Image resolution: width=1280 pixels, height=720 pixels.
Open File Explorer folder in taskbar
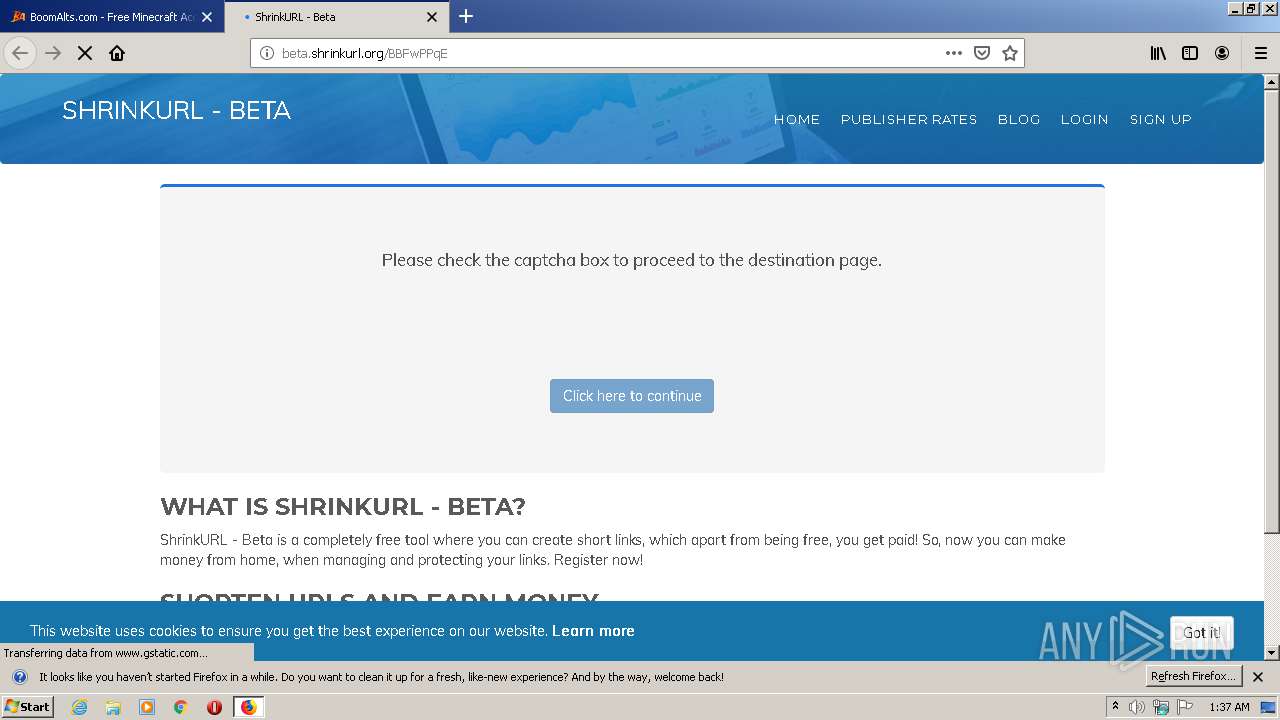[x=113, y=707]
